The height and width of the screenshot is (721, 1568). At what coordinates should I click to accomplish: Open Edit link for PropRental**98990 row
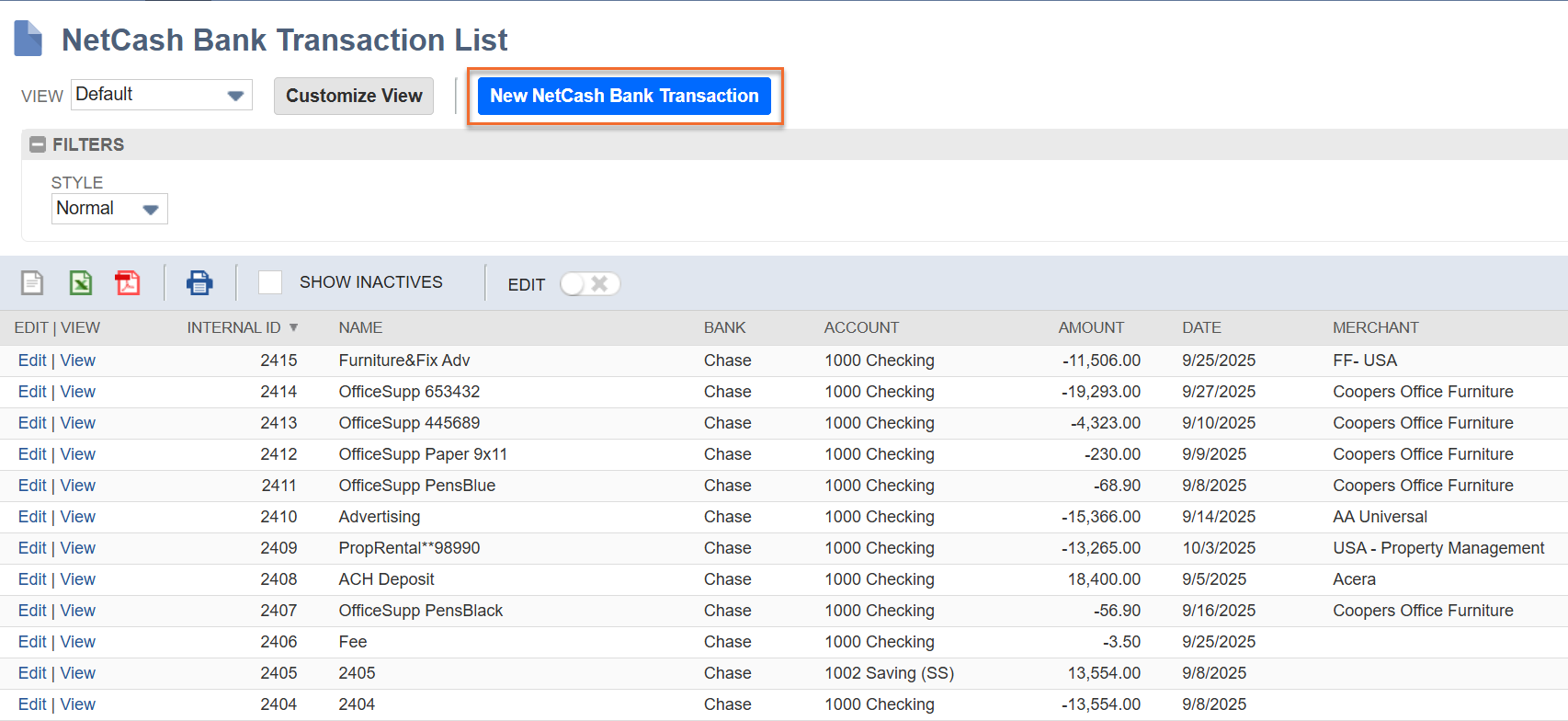pos(32,548)
